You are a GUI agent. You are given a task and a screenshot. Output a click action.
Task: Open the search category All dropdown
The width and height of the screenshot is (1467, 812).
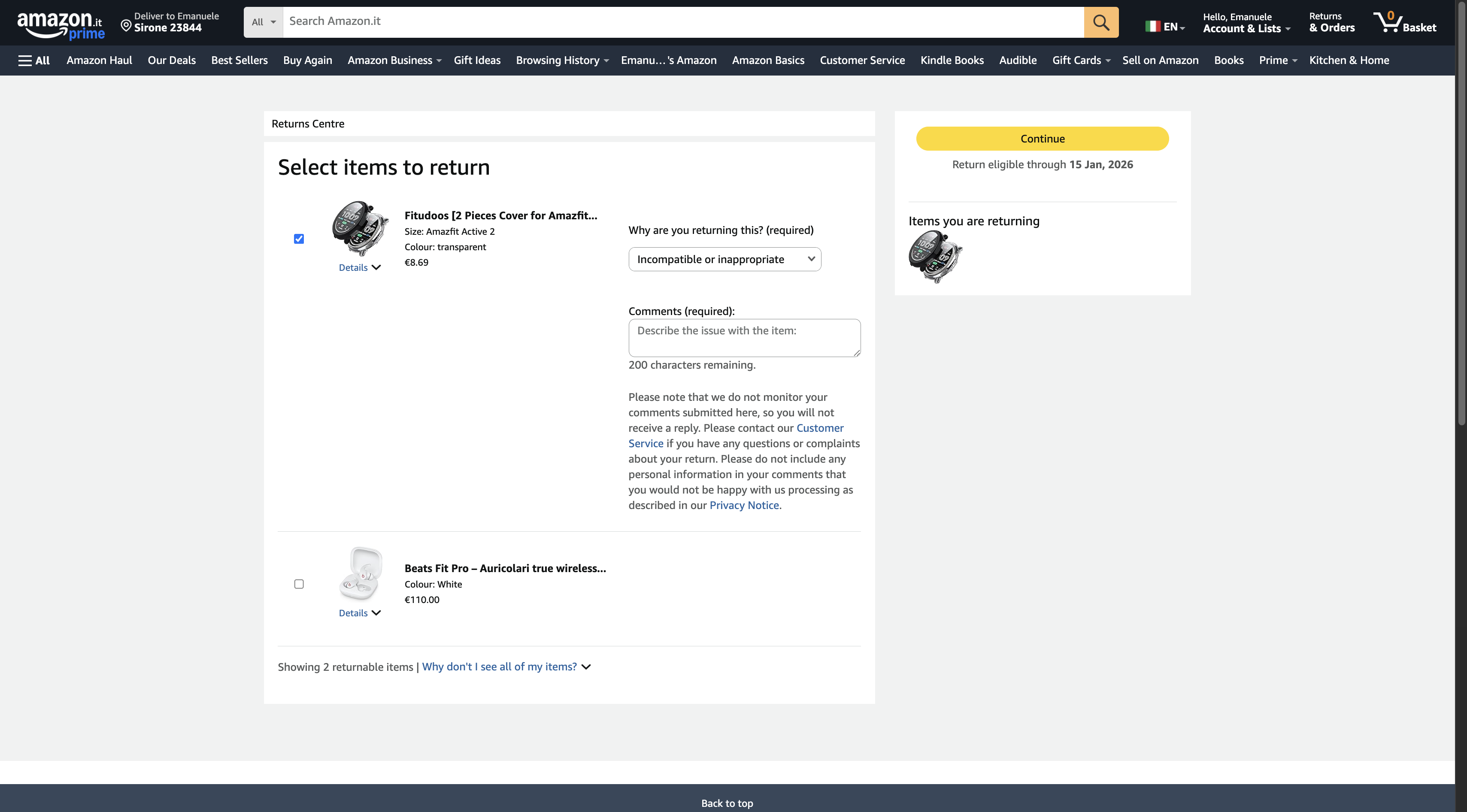point(263,22)
